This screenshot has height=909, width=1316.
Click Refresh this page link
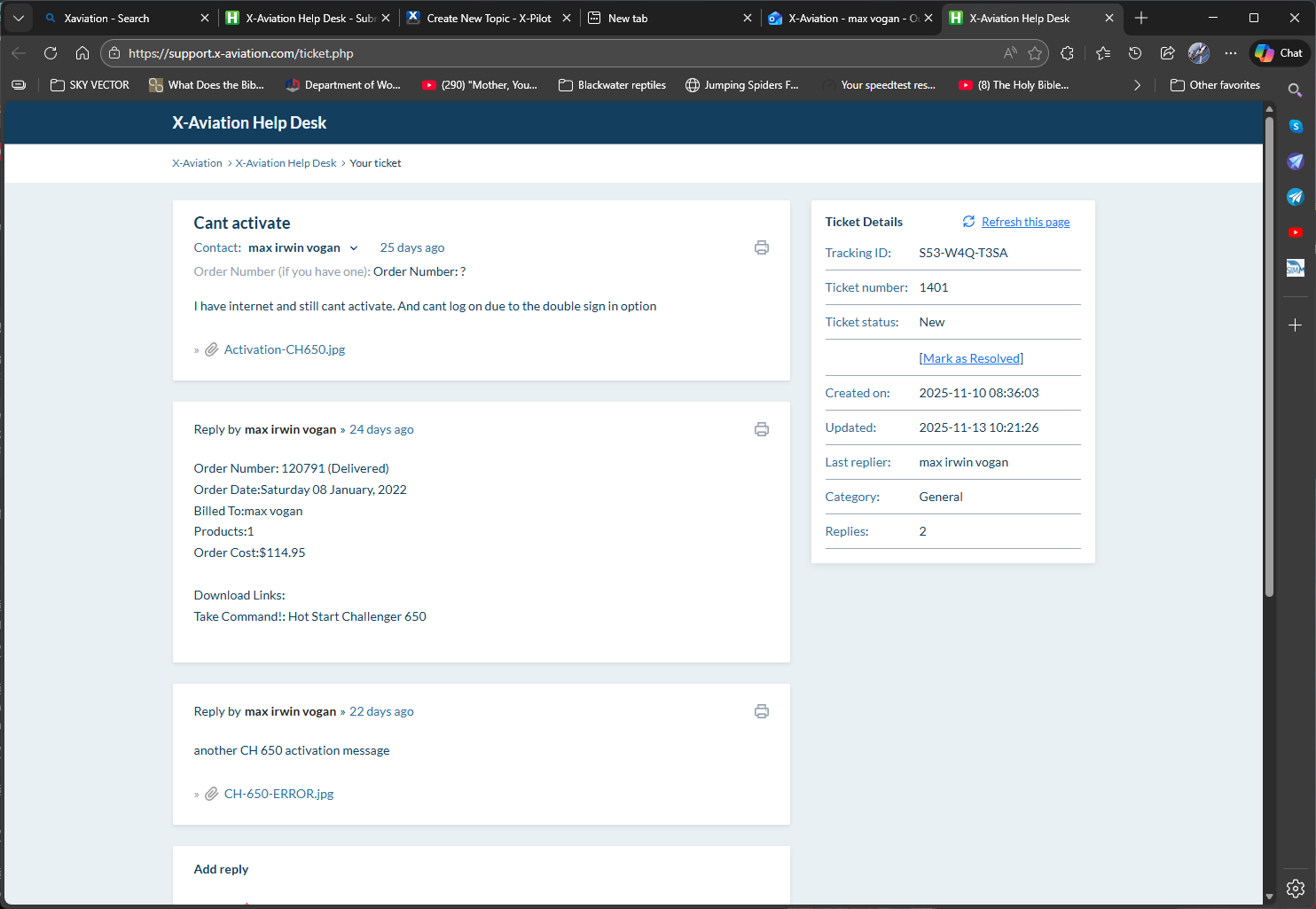1025,222
